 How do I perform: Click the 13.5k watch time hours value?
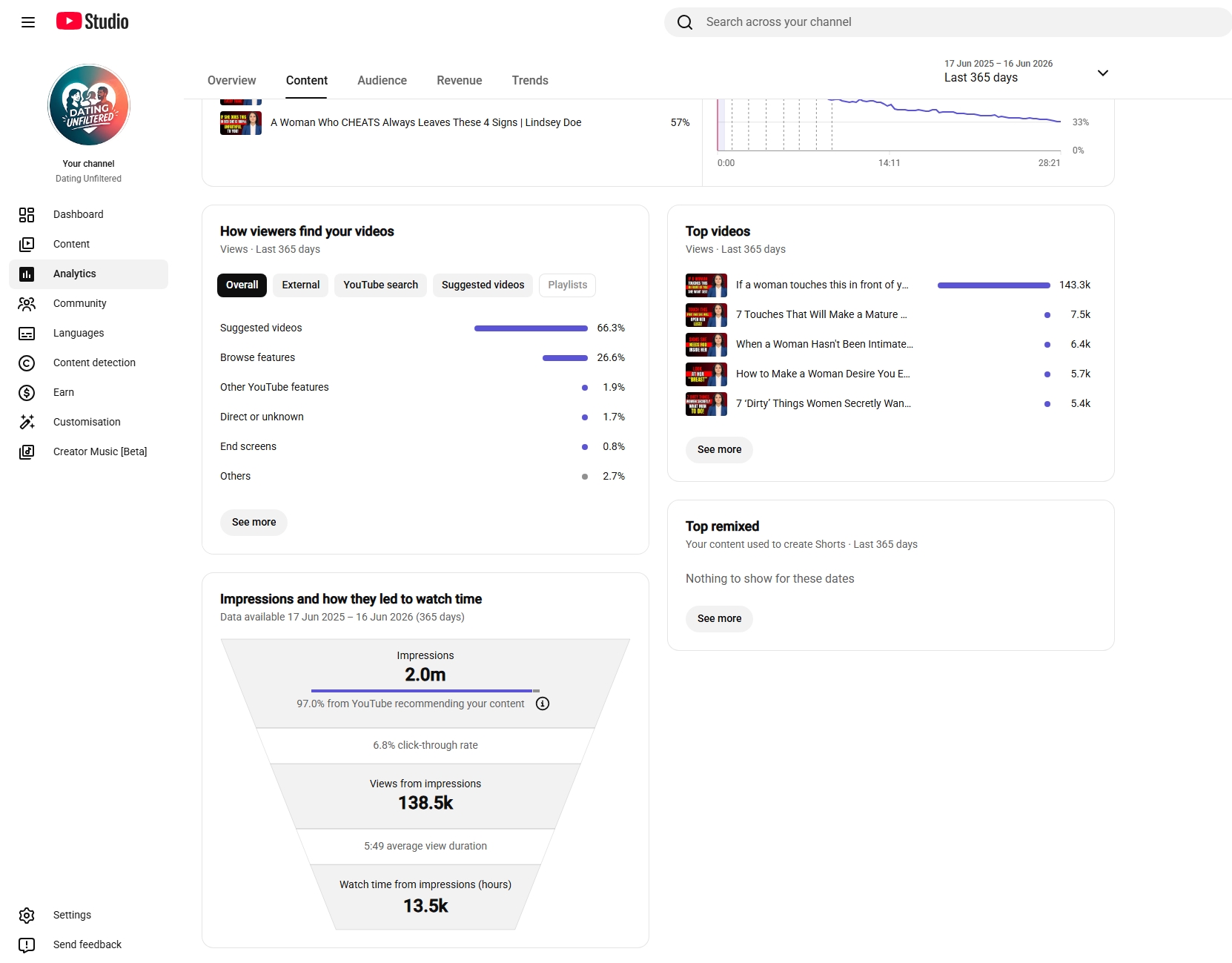point(425,907)
